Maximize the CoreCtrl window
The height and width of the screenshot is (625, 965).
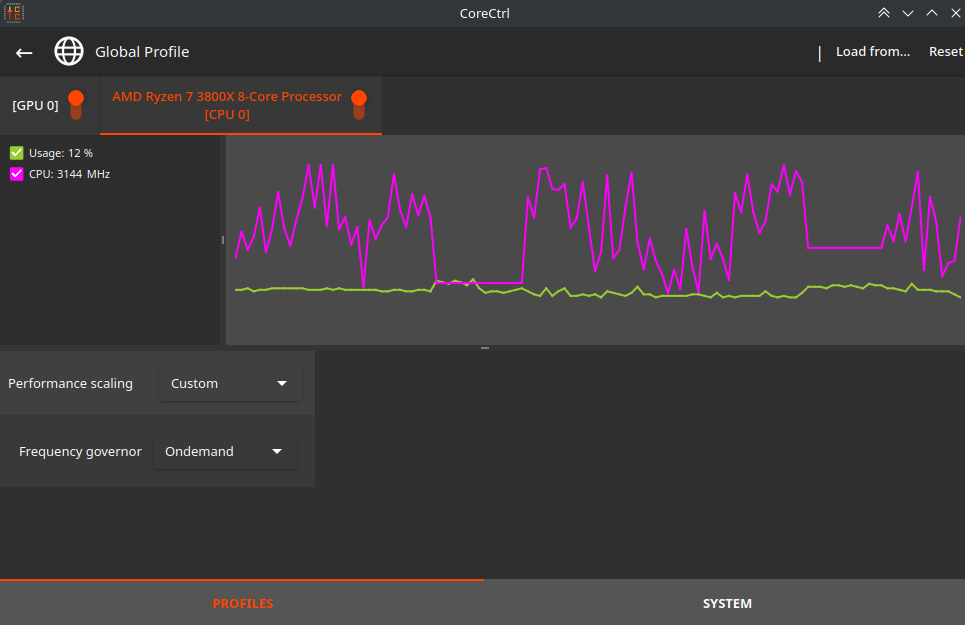click(x=932, y=13)
